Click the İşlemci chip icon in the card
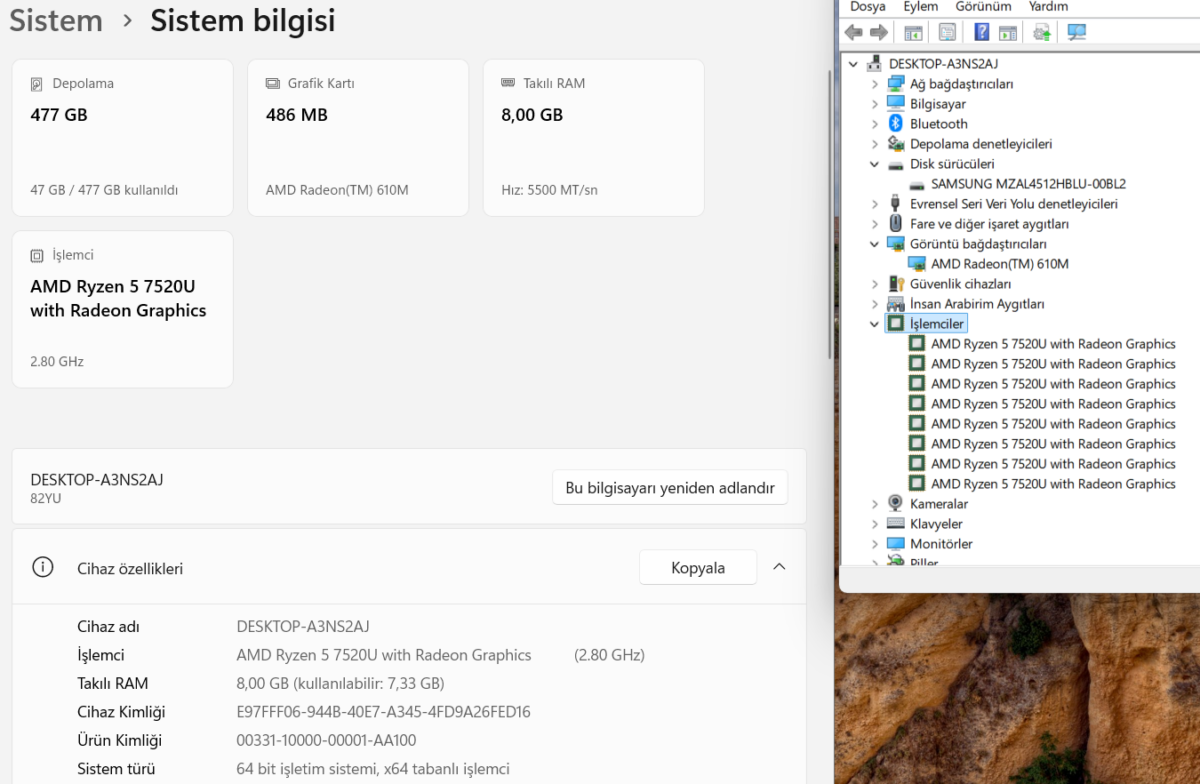1200x784 pixels. (37, 255)
